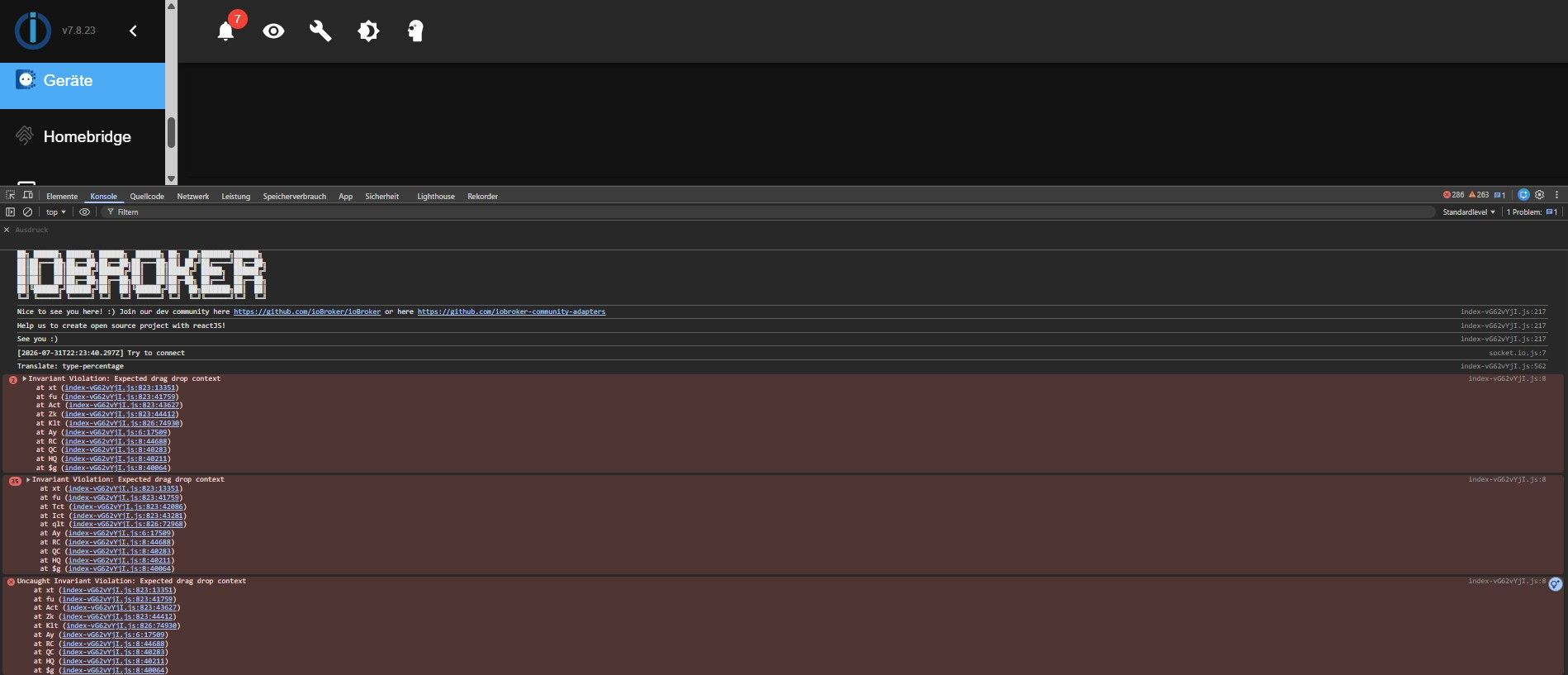Viewport: 1568px width, 675px height.
Task: Focus the Filtern console filter field
Action: coord(768,212)
